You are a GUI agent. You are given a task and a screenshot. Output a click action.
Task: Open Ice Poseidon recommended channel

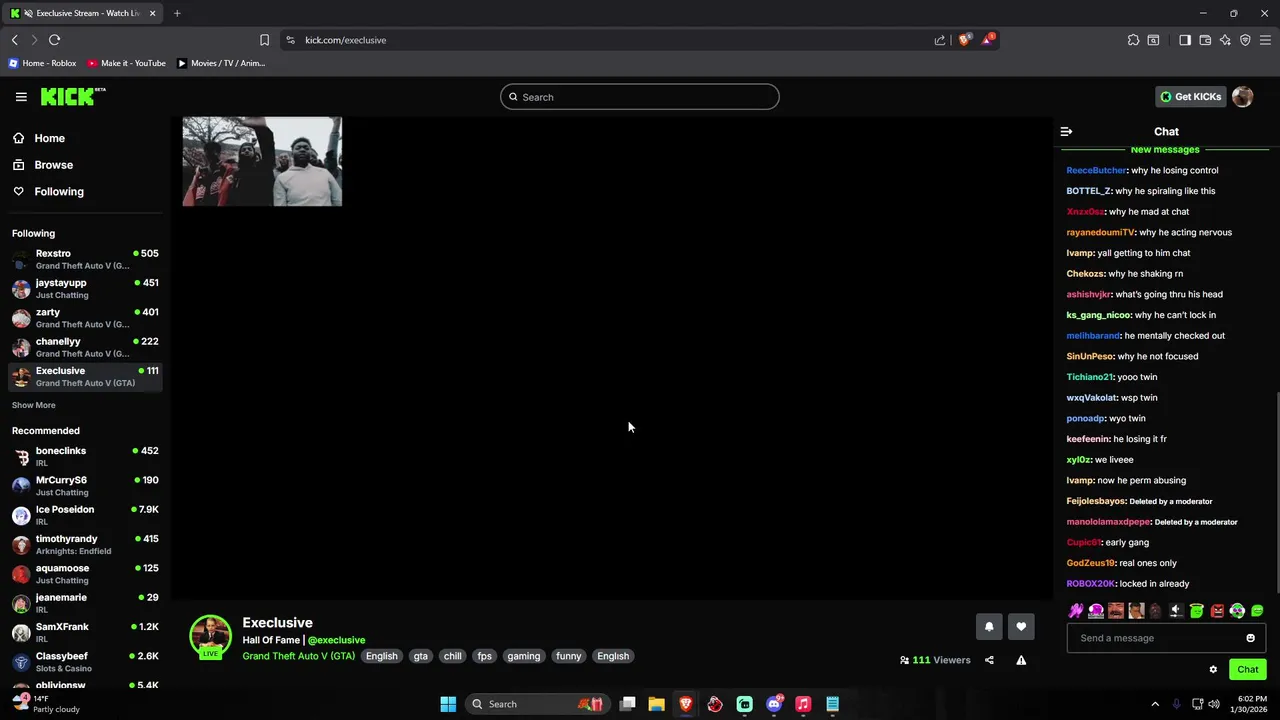[x=85, y=515]
